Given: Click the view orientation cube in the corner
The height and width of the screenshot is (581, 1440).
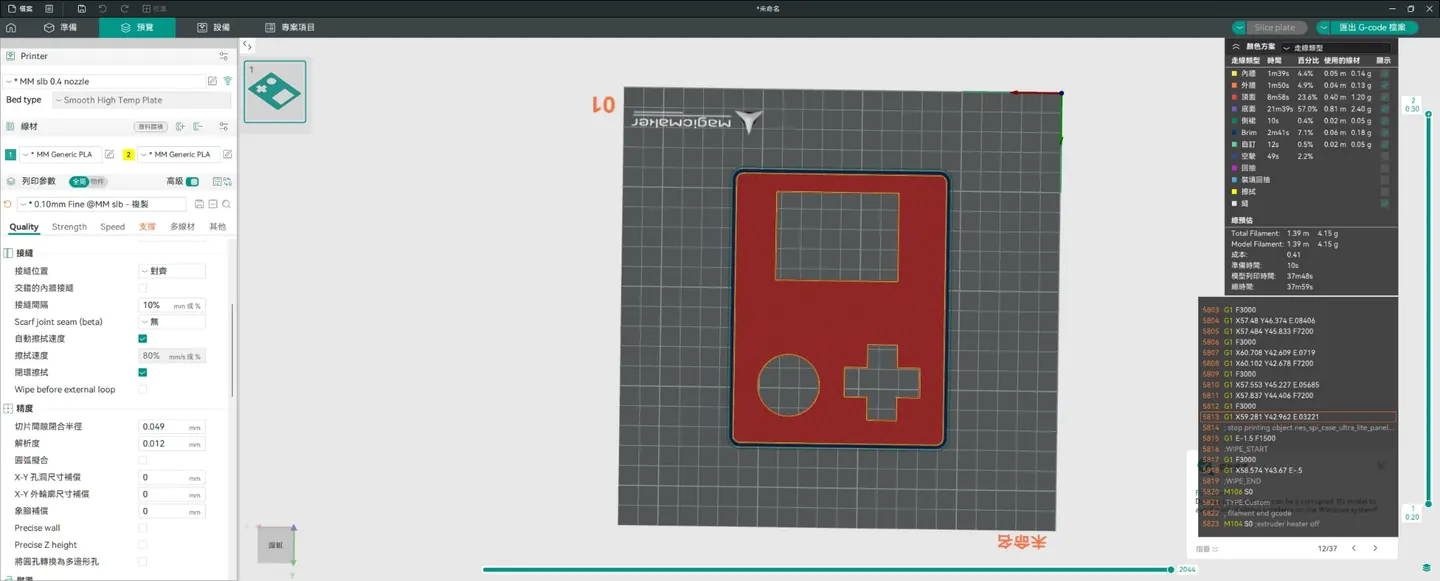Looking at the screenshot, I should [x=276, y=545].
